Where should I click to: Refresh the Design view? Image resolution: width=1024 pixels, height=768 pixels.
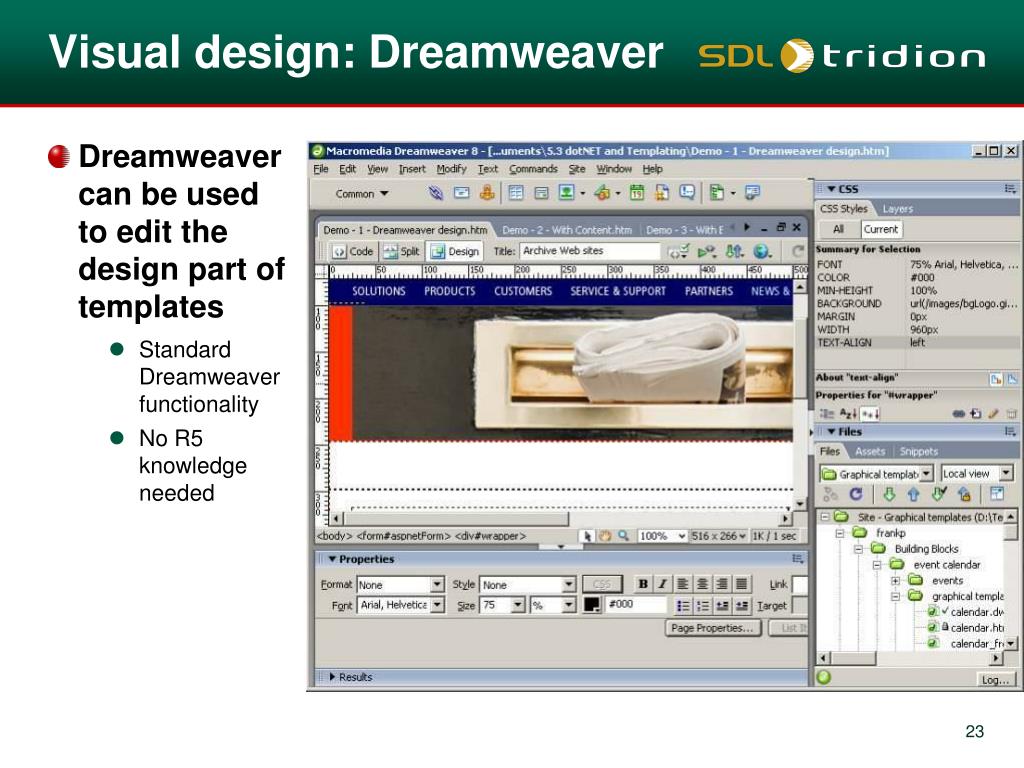(797, 251)
